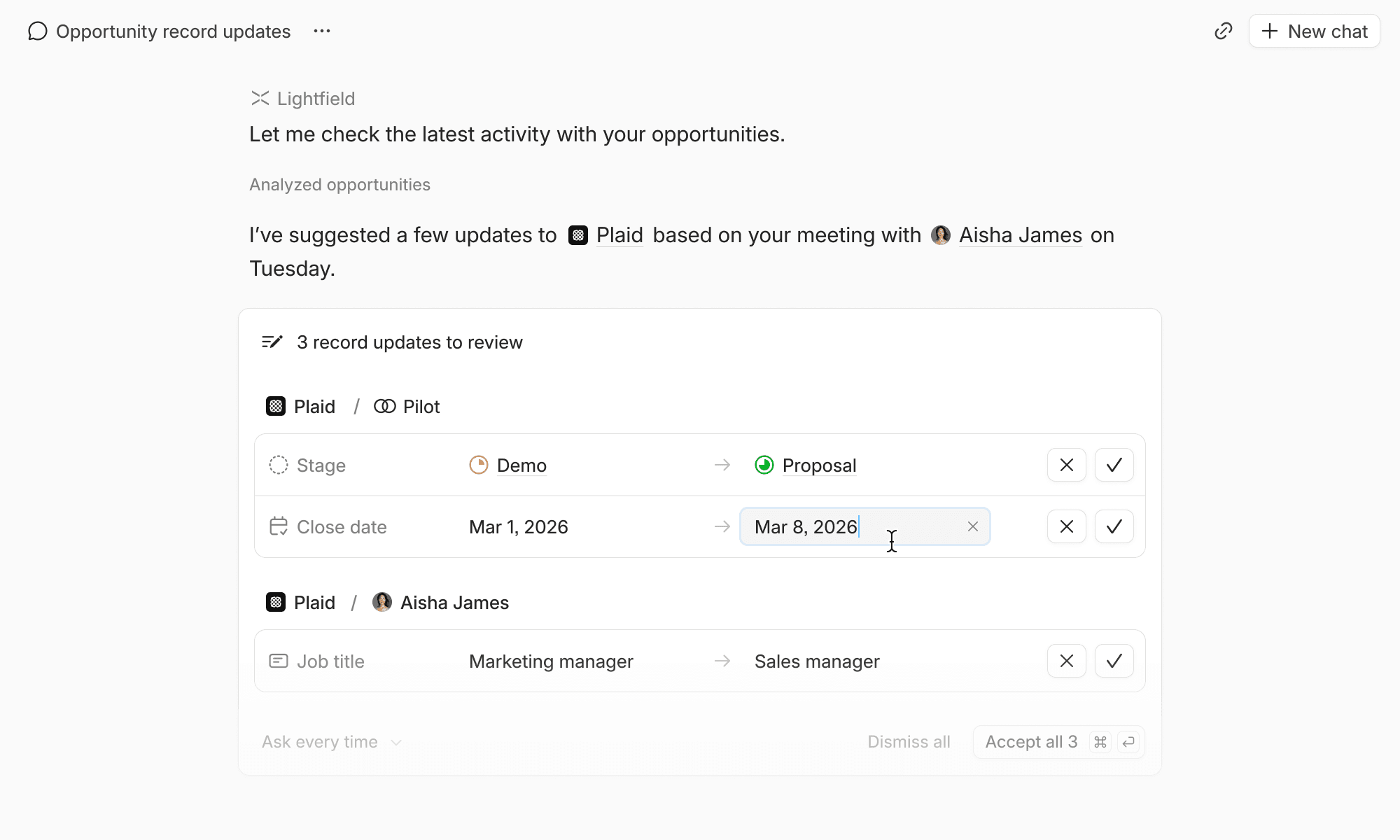Screen dimensions: 1400x840
Task: Click the chat bubble icon by title
Action: coord(38,31)
